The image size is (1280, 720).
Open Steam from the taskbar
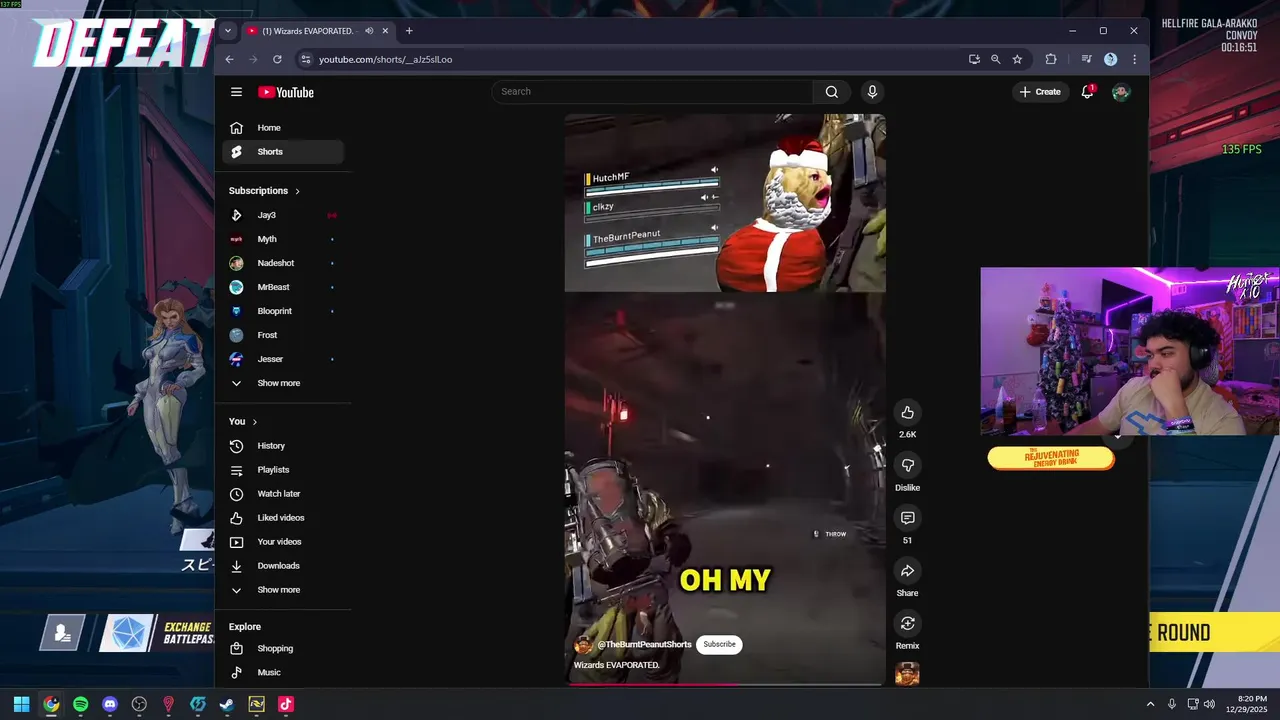[227, 704]
